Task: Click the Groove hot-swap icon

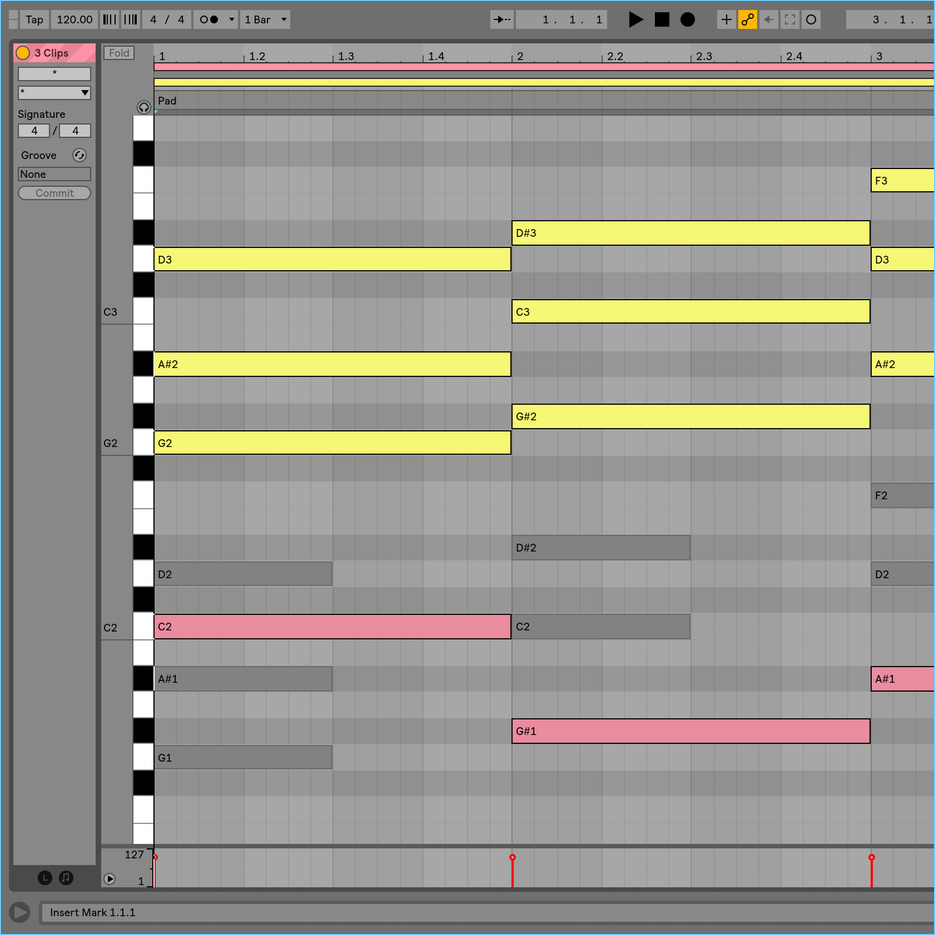Action: pyautogui.click(x=79, y=155)
